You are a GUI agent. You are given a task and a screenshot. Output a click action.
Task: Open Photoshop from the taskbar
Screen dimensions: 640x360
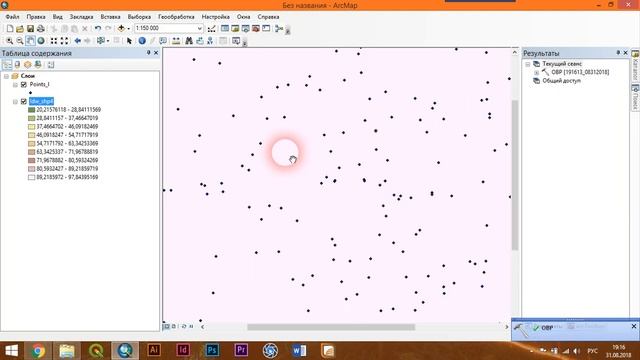(212, 350)
